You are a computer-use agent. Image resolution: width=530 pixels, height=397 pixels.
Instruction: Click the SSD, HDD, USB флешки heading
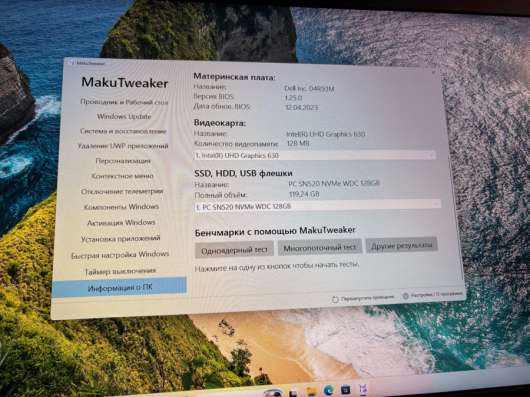click(243, 173)
